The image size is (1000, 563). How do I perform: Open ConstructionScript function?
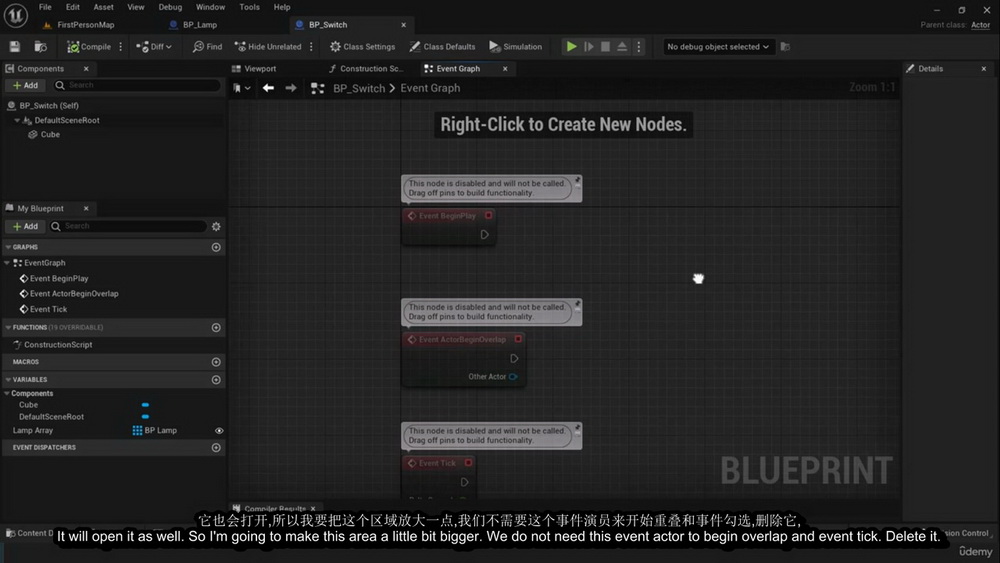[58, 345]
